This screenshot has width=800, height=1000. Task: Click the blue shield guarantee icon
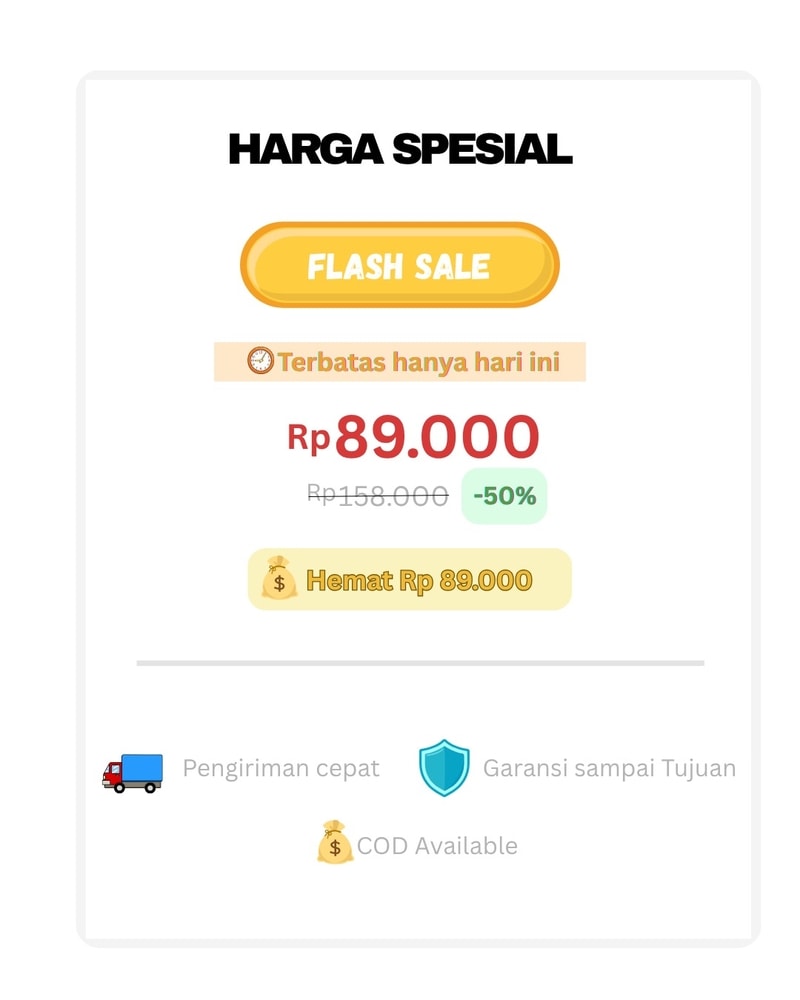point(444,768)
